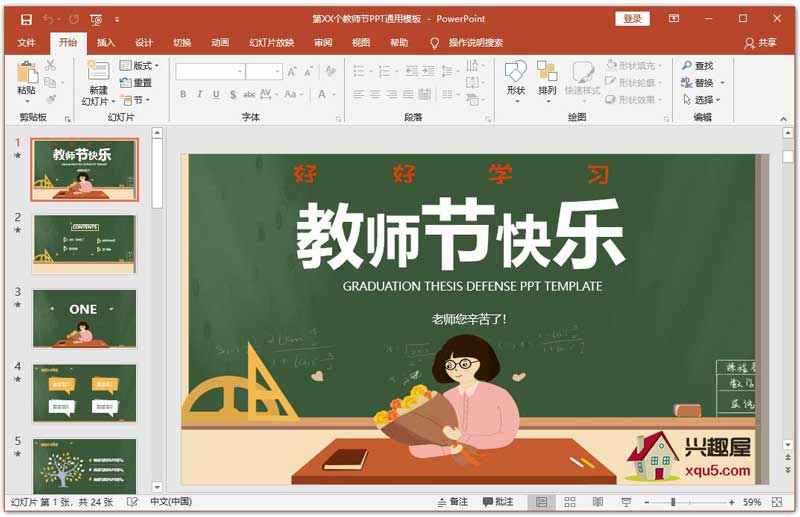800x517 pixels.
Task: Expand the Select (选择) dropdown
Action: (x=704, y=100)
